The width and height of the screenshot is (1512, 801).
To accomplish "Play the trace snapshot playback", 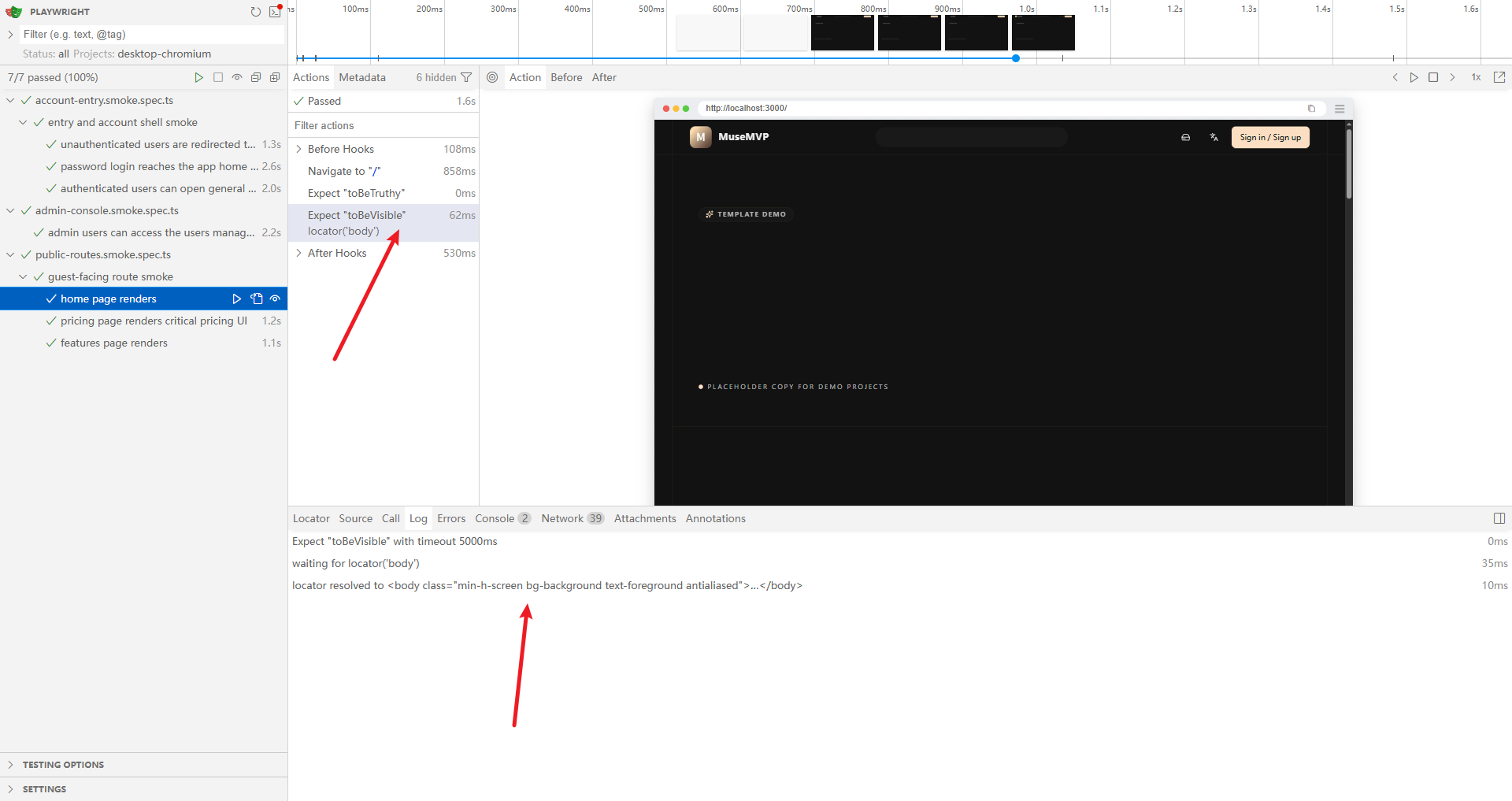I will (1414, 77).
